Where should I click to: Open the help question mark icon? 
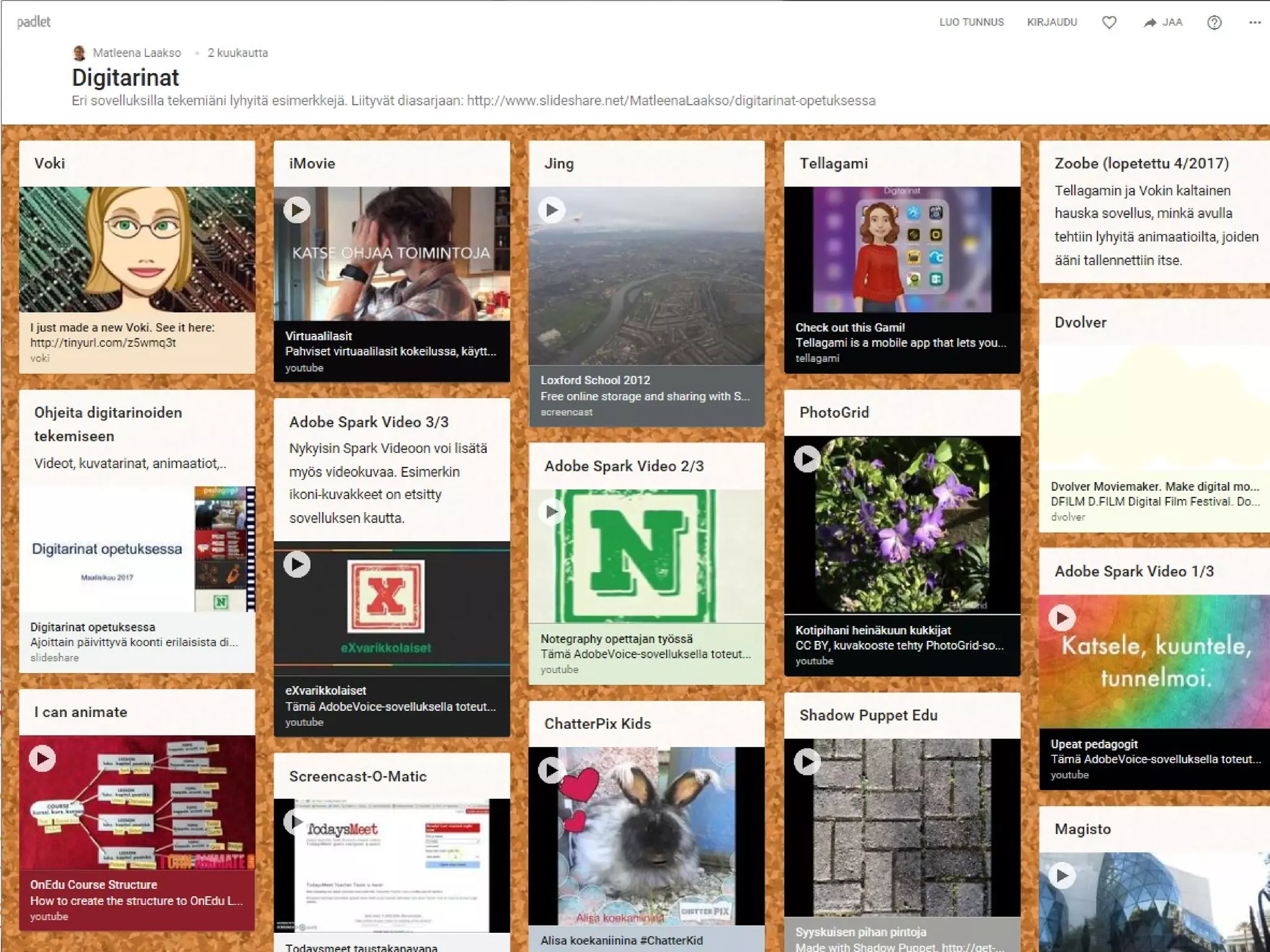[1214, 23]
